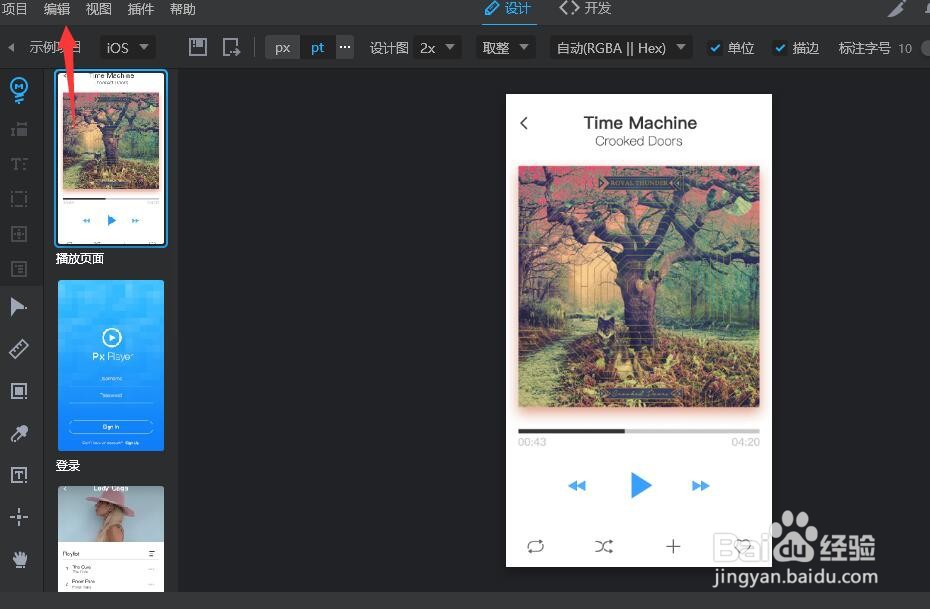Open the 取整 rounding dropdown
Screen dimensions: 930x609
pyautogui.click(x=505, y=47)
